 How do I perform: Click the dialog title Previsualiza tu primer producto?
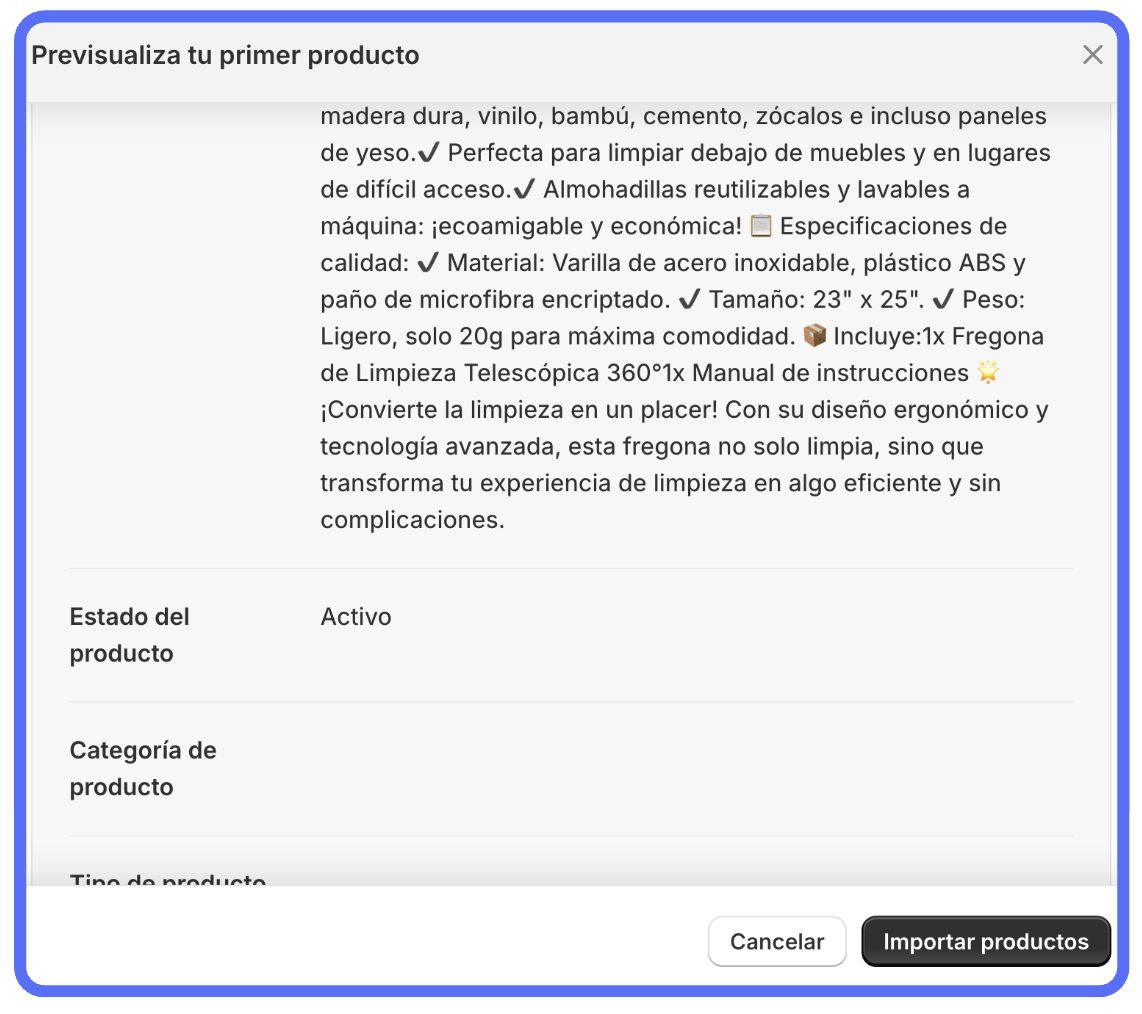pos(225,55)
